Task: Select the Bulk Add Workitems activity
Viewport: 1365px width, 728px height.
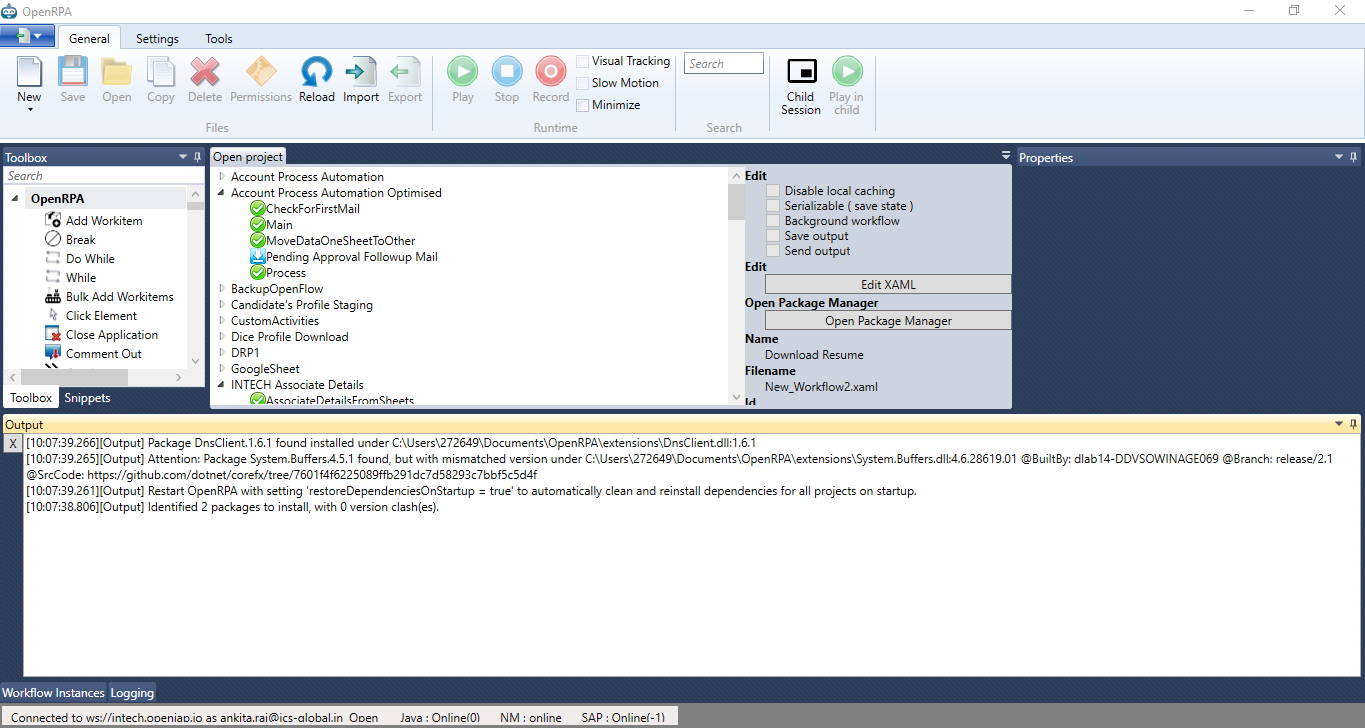Action: pos(119,297)
